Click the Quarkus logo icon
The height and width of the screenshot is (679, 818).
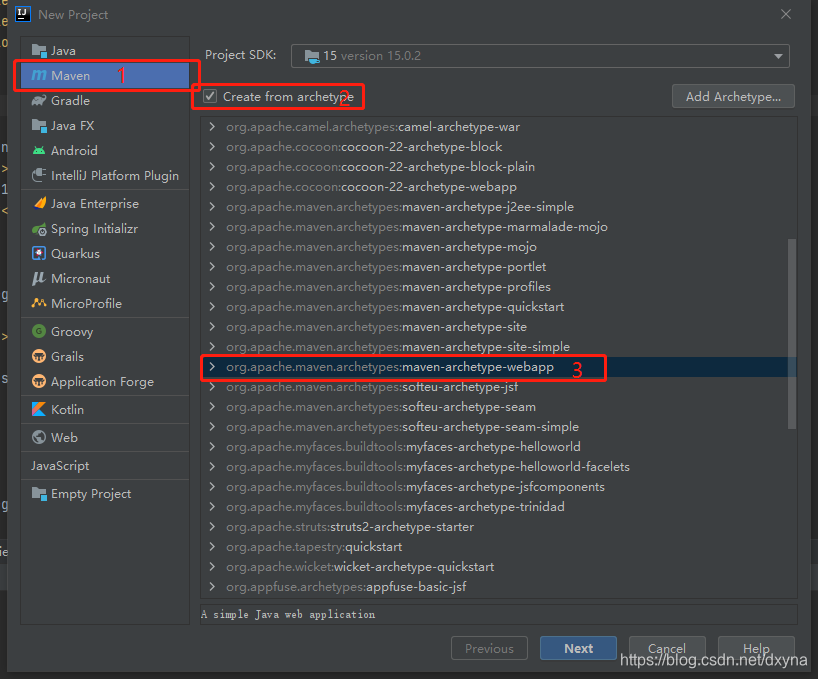[x=39, y=253]
